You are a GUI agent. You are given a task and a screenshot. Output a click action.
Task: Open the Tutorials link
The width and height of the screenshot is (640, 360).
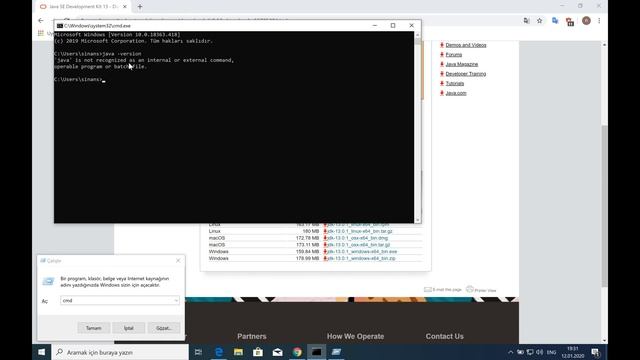(x=455, y=83)
